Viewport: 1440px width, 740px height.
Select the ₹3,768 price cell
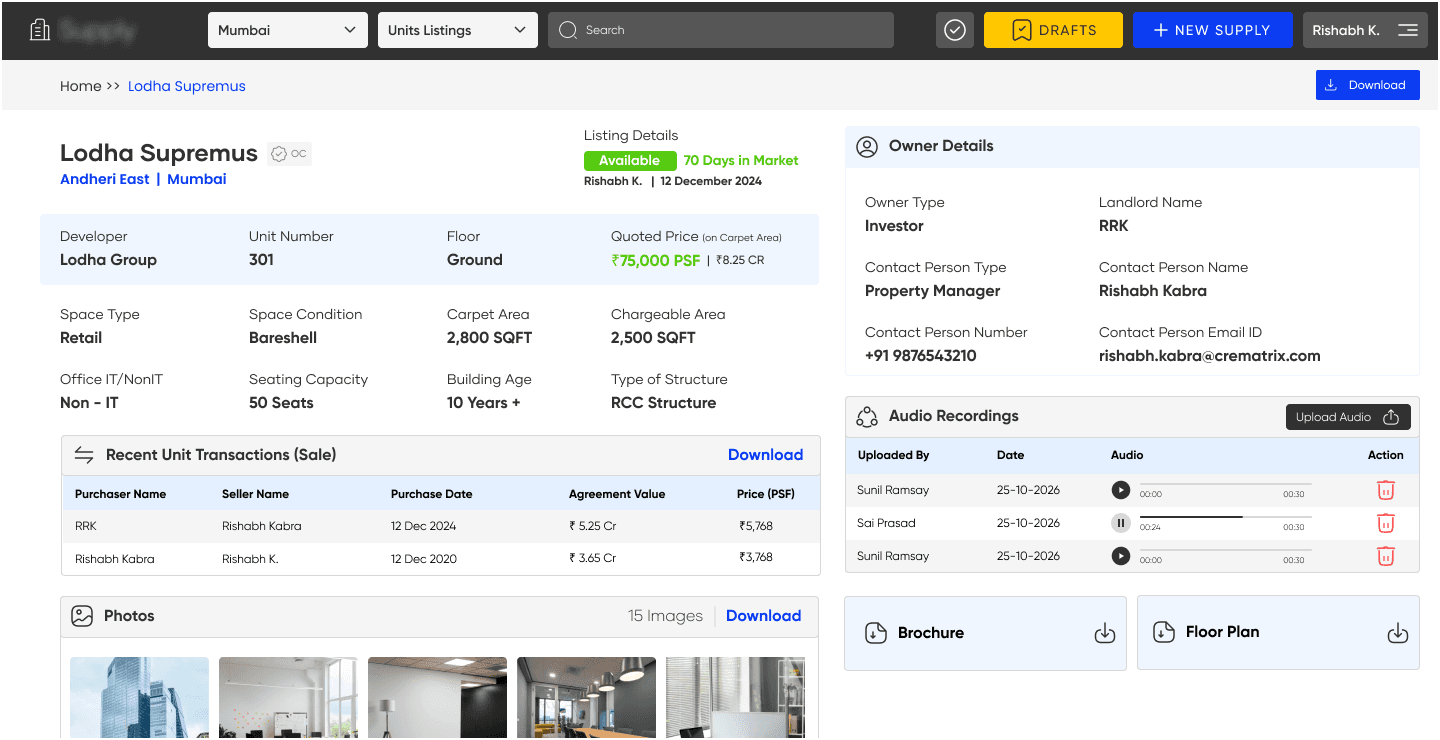[756, 558]
